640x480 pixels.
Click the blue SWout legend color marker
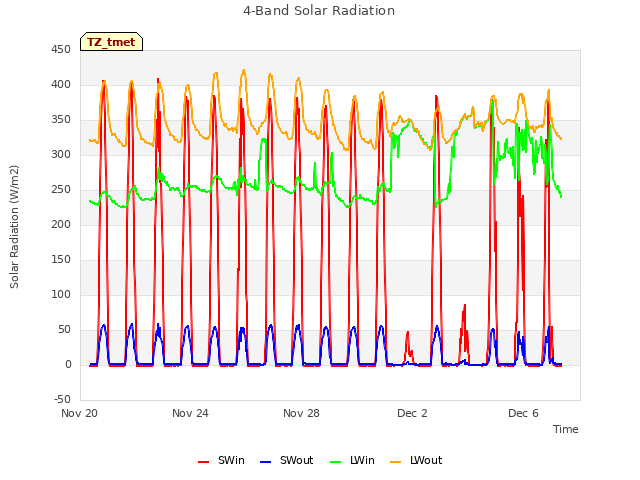pyautogui.click(x=265, y=462)
